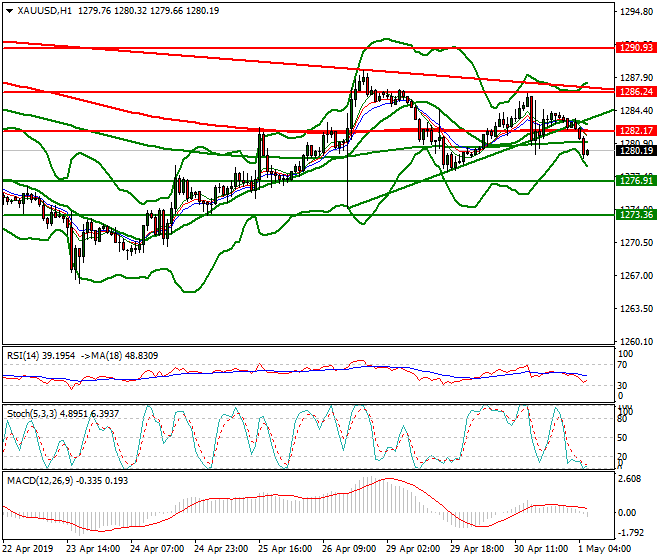The height and width of the screenshot is (560, 660).
Task: Click the 1282.17 red price level label
Action: (636, 130)
